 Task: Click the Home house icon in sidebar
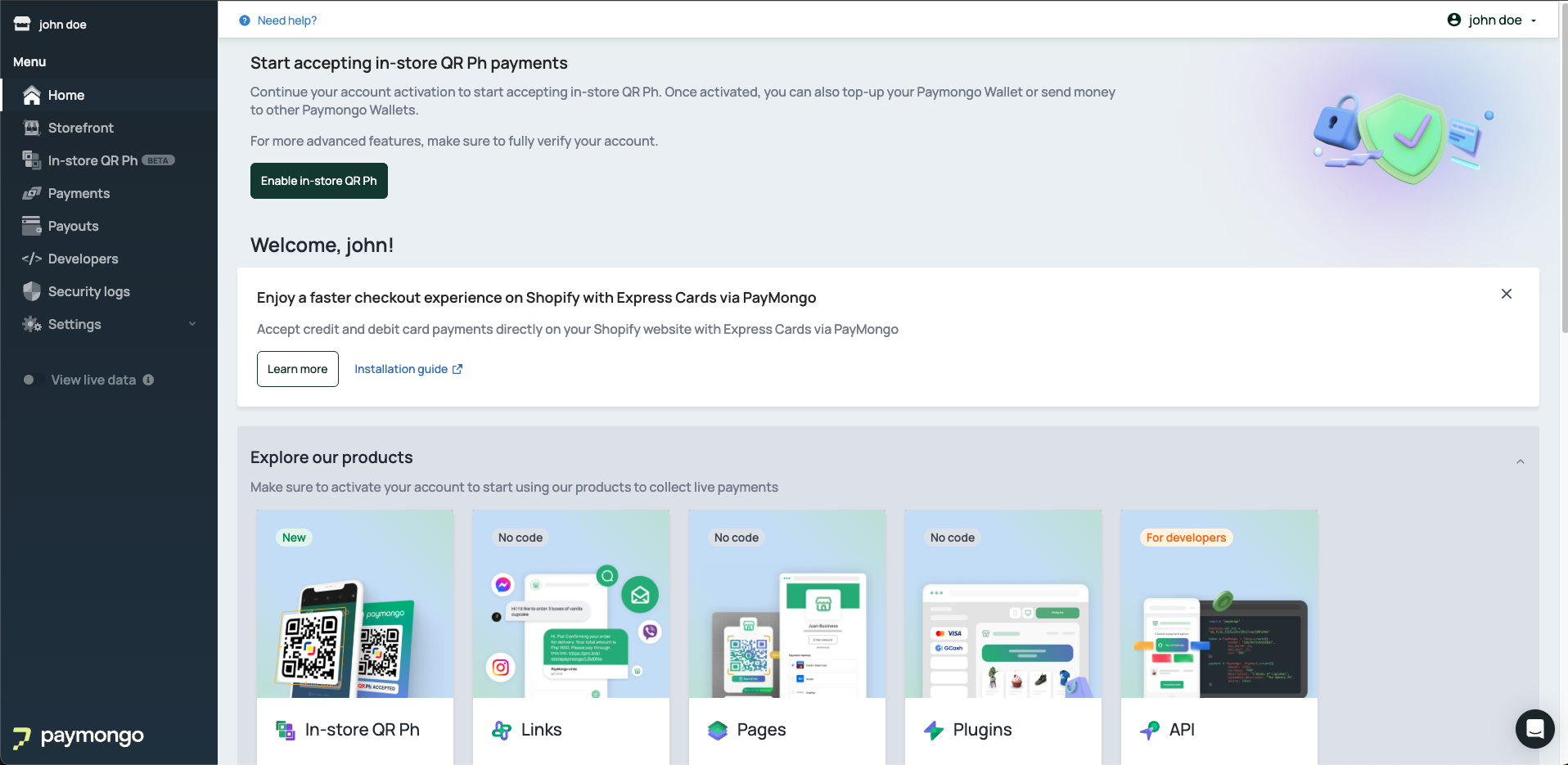[x=32, y=96]
